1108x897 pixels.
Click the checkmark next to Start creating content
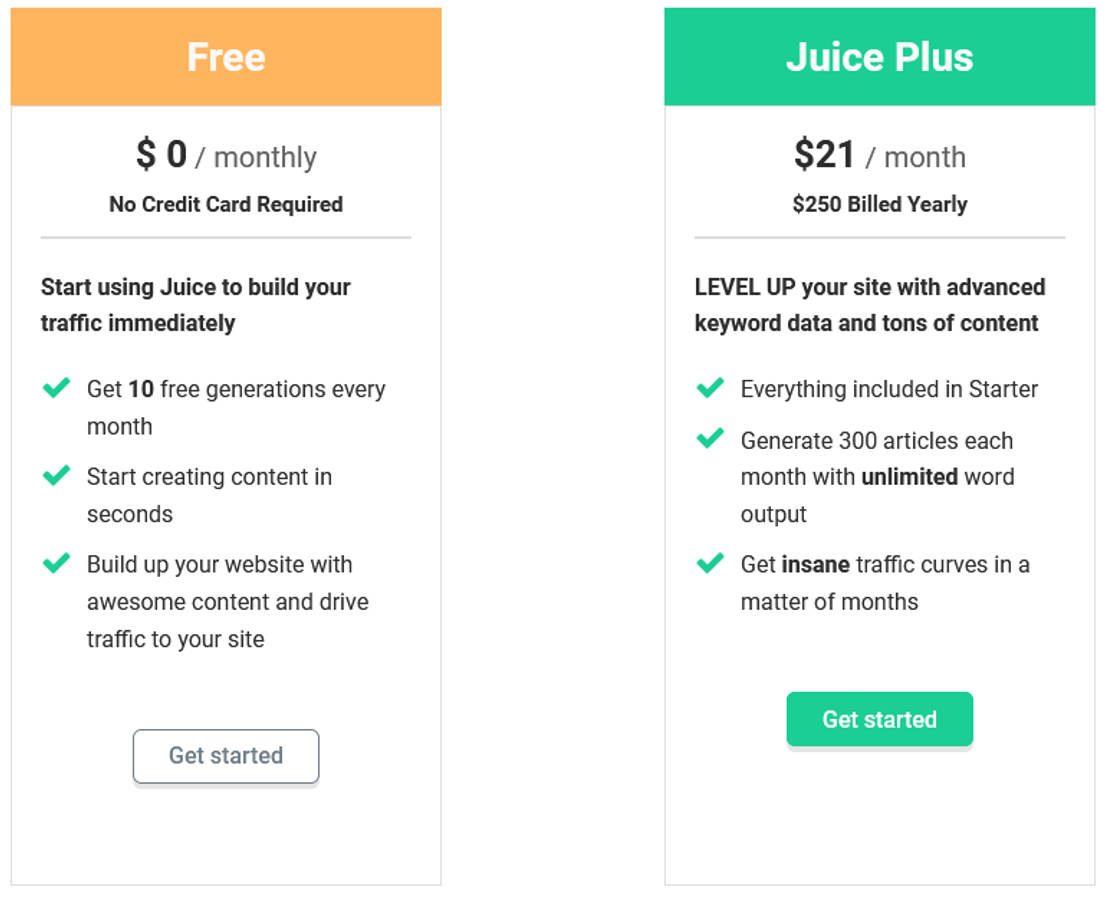57,476
